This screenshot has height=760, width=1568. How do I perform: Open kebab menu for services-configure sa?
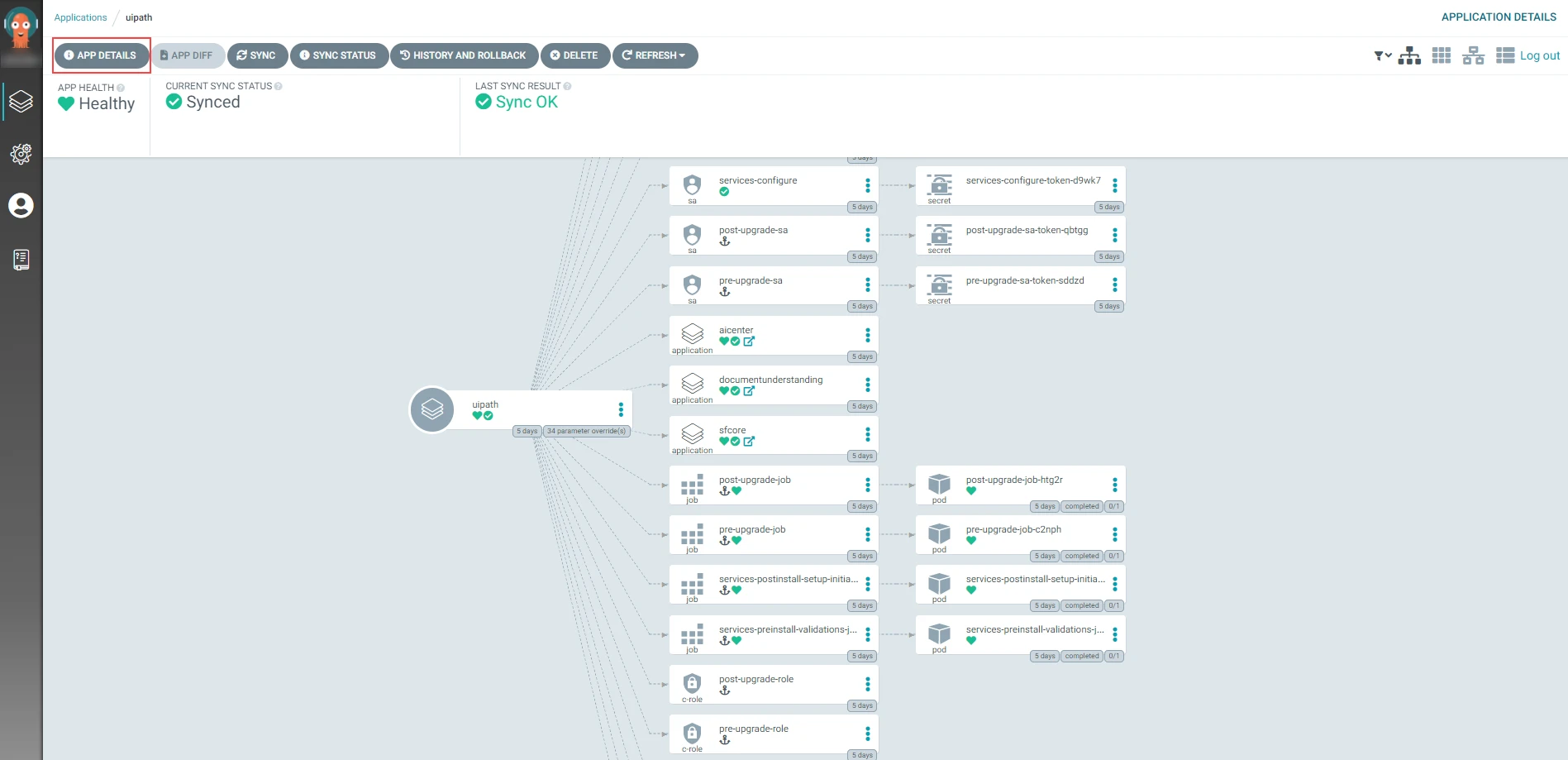(x=867, y=185)
